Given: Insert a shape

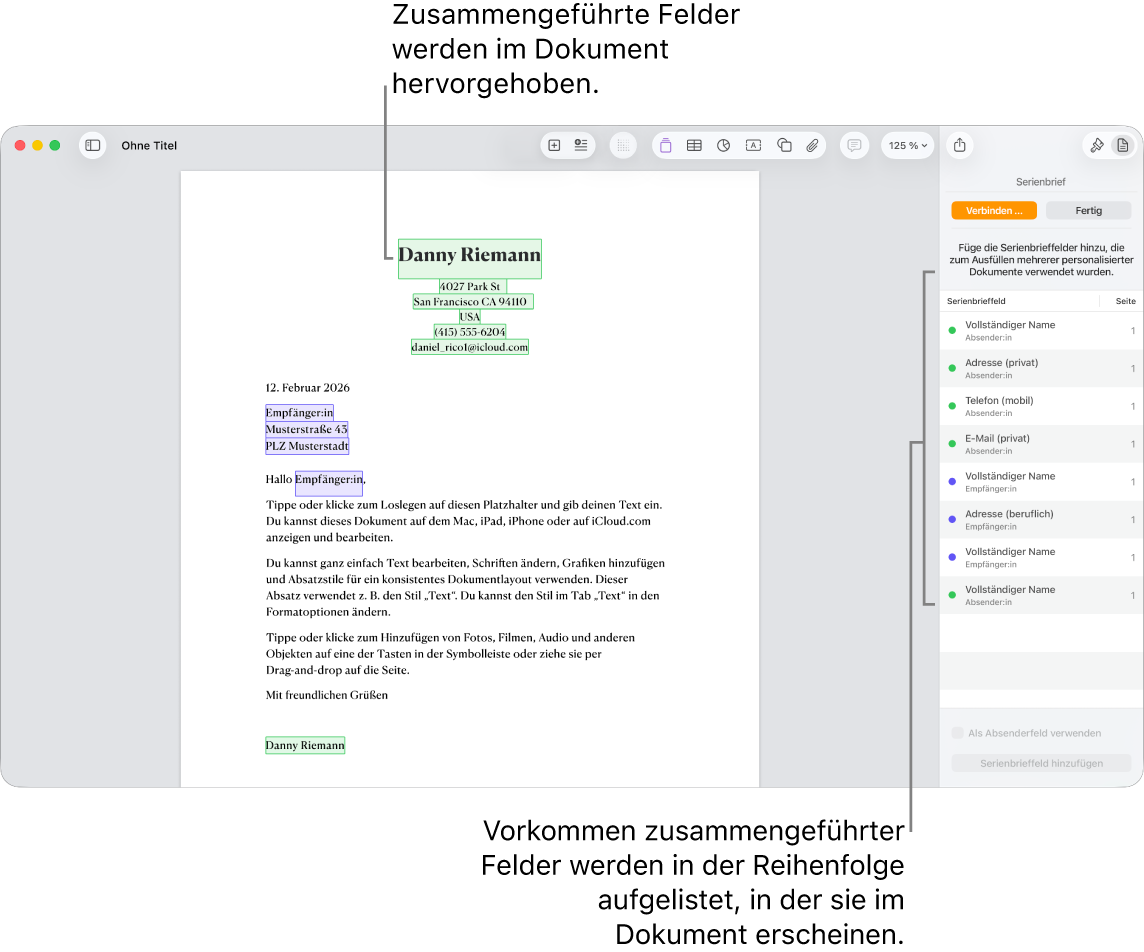Looking at the screenshot, I should click(x=784, y=145).
